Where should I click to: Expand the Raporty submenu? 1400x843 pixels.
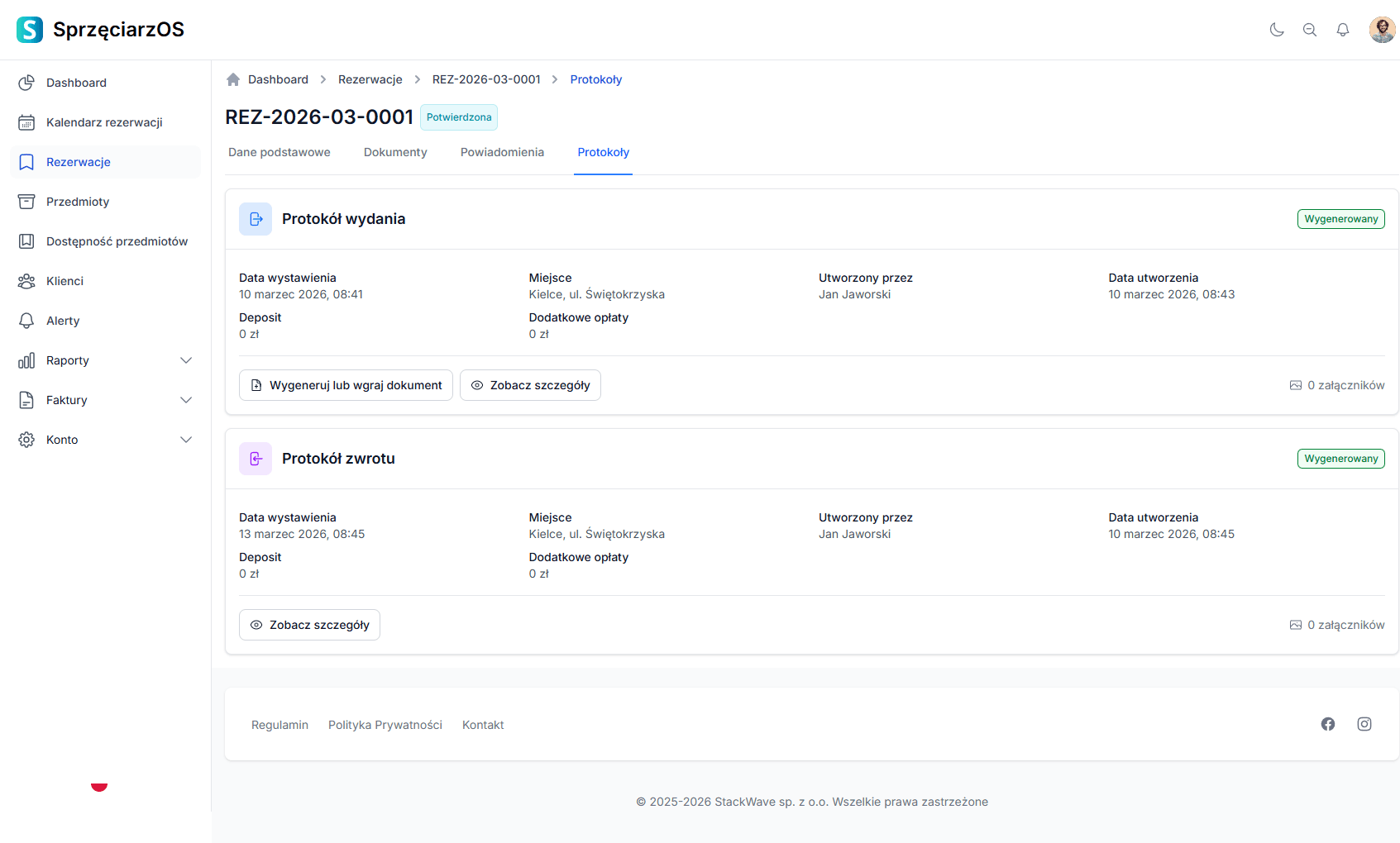click(x=105, y=360)
